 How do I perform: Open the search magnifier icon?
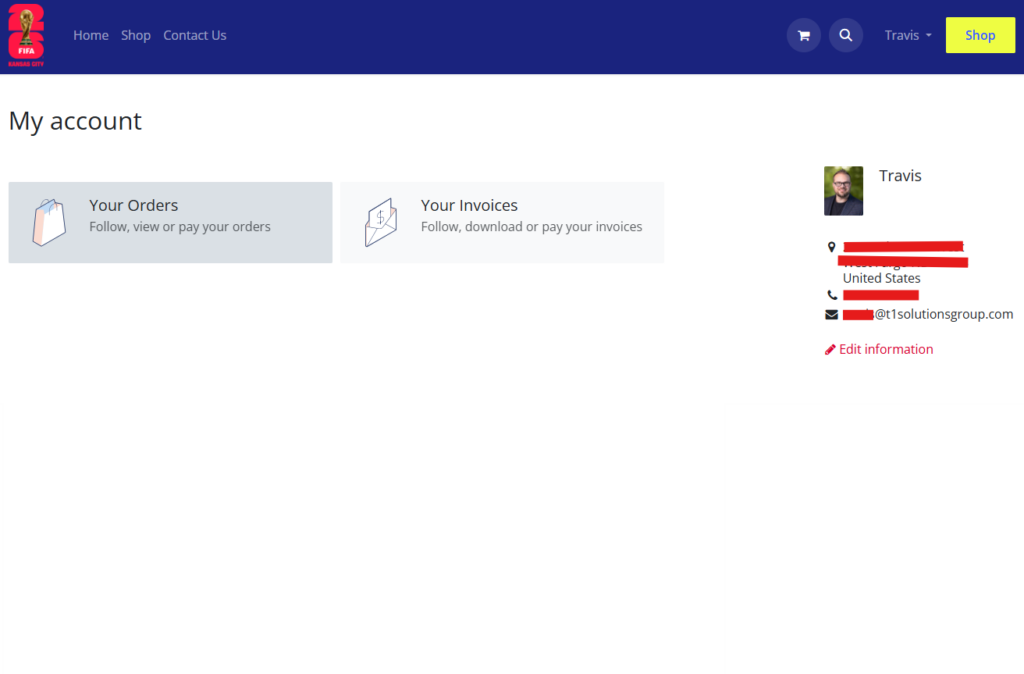pyautogui.click(x=846, y=35)
